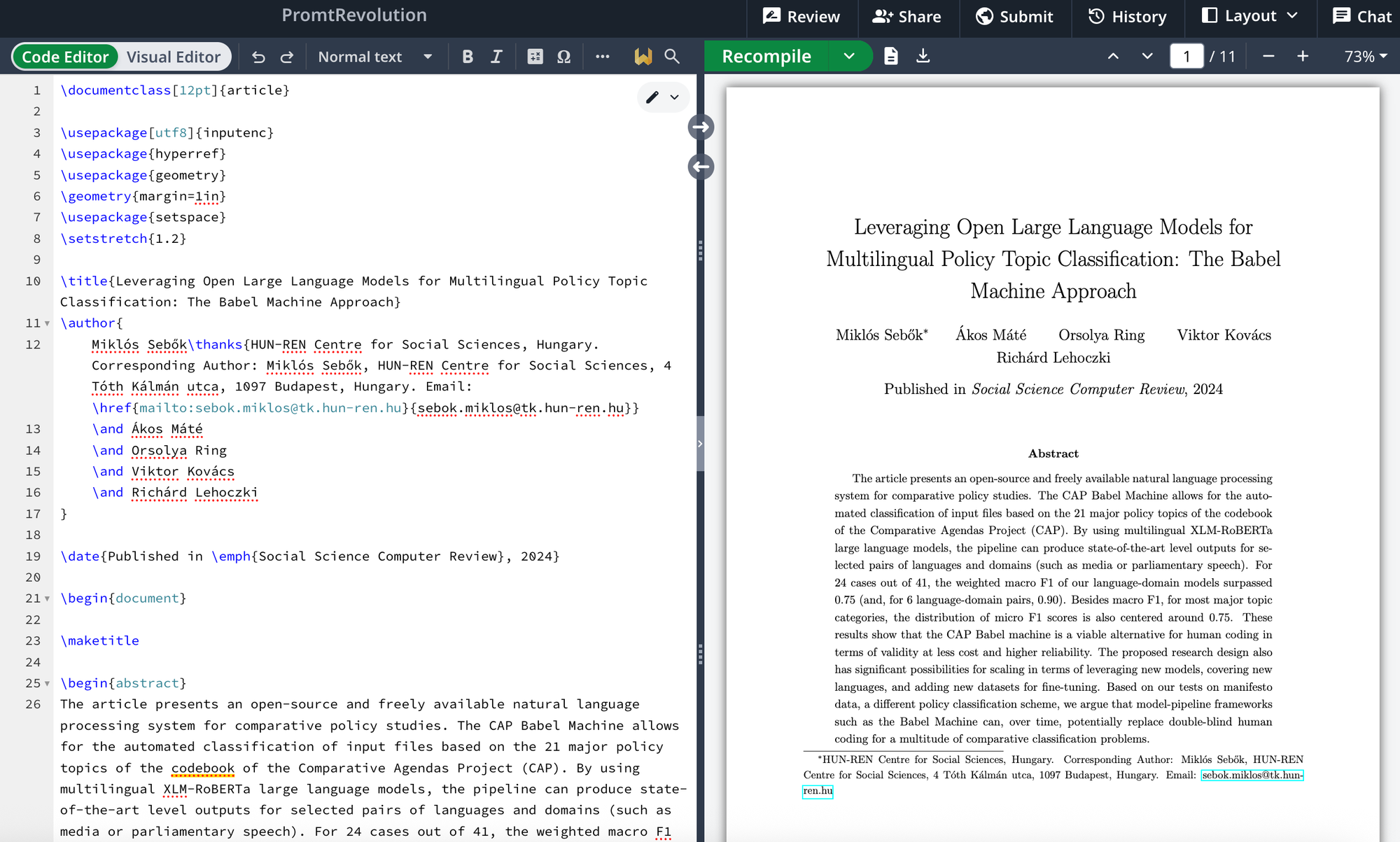Click the email link in PDF footnote
The image size is (1400, 842).
(x=1252, y=775)
